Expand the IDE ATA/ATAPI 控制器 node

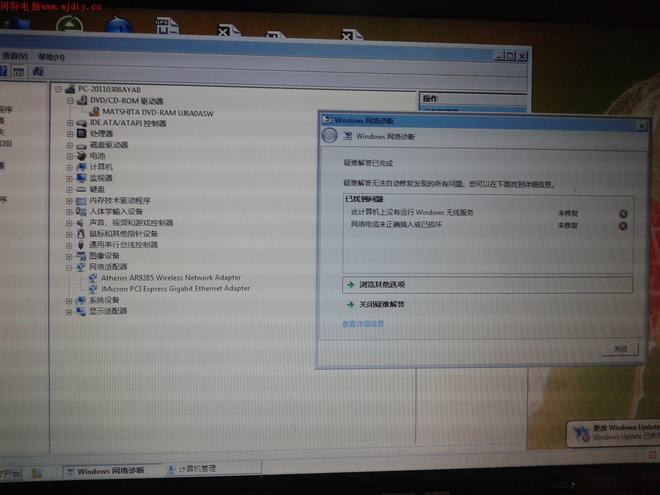pos(70,123)
